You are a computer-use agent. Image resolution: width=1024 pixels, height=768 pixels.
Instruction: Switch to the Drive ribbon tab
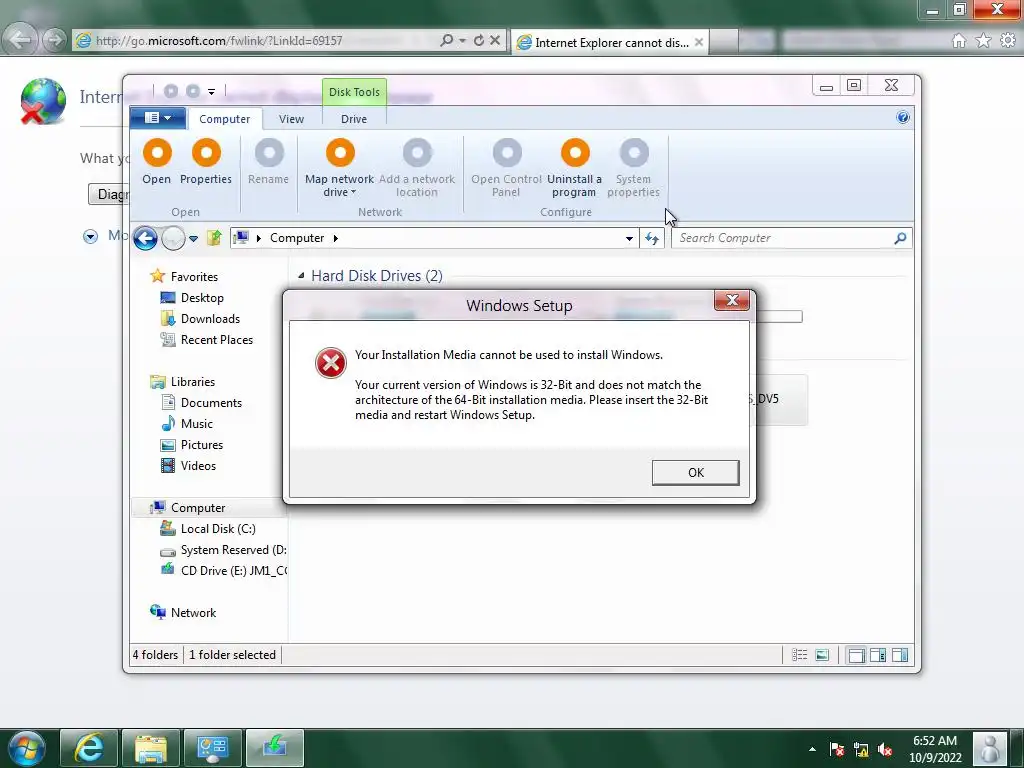click(354, 119)
